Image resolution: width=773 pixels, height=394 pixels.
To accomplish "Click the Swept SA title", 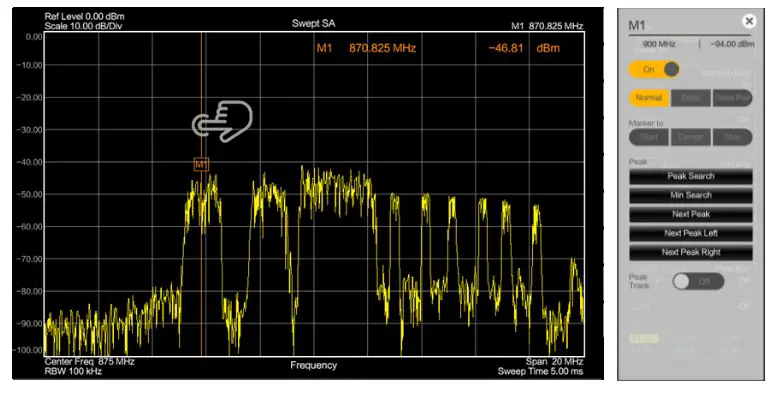I will tap(313, 23).
